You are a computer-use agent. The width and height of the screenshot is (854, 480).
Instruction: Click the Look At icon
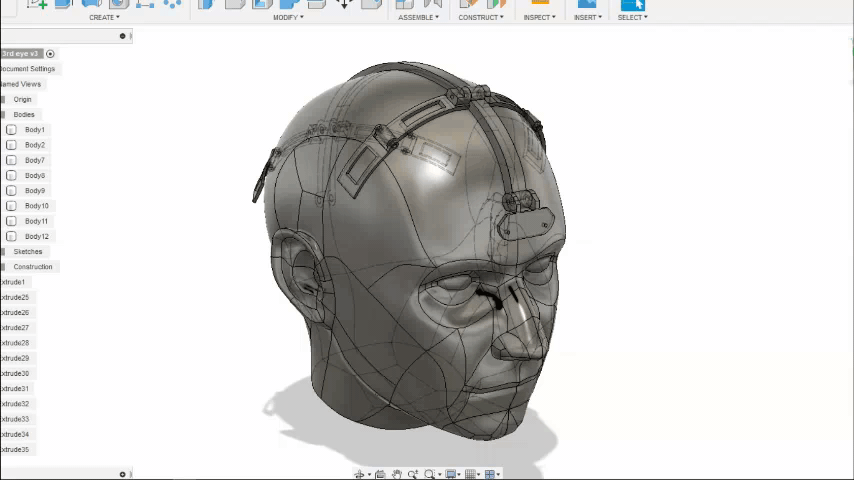[380, 474]
